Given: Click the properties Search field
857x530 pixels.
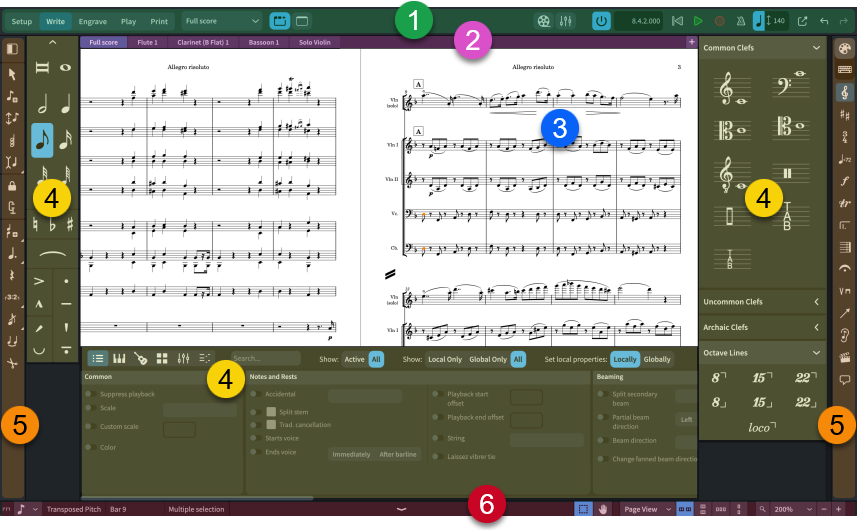Looking at the screenshot, I should point(265,358).
